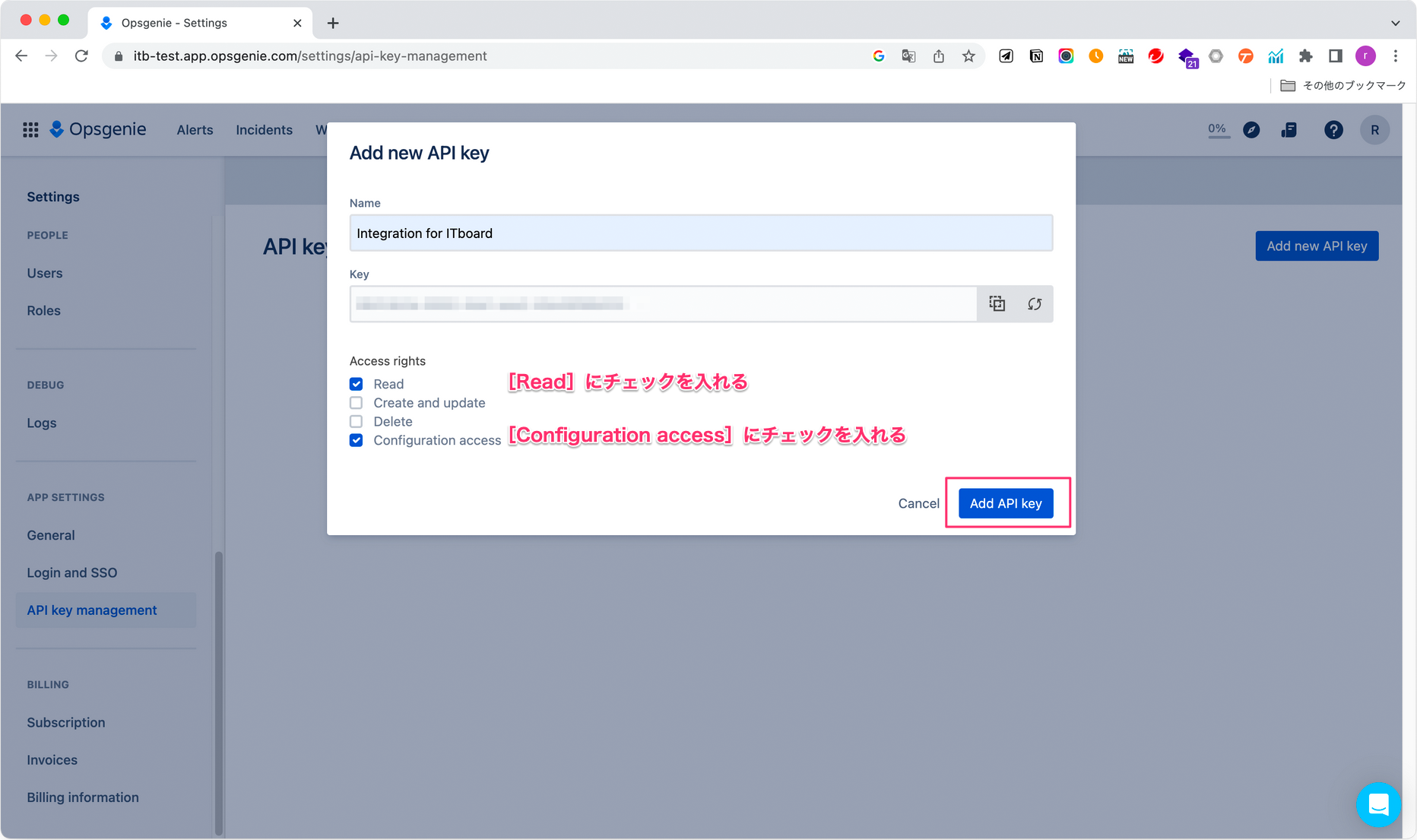Click the Name input field

(x=700, y=233)
